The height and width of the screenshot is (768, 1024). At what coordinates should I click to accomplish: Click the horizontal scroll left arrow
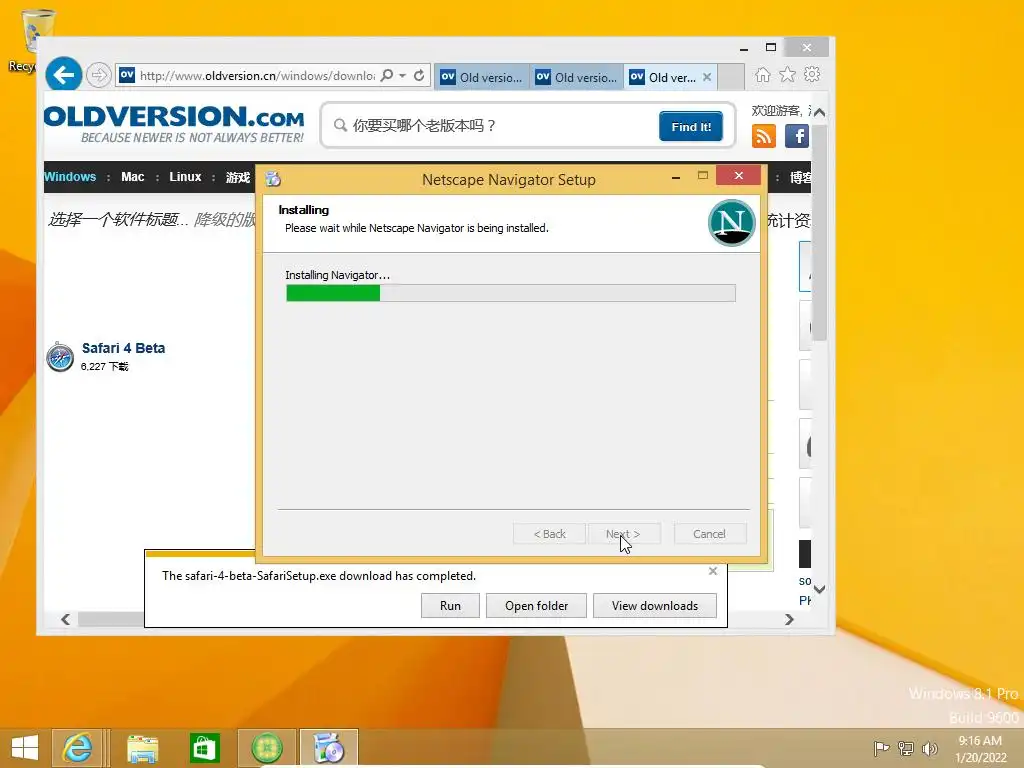(65, 619)
